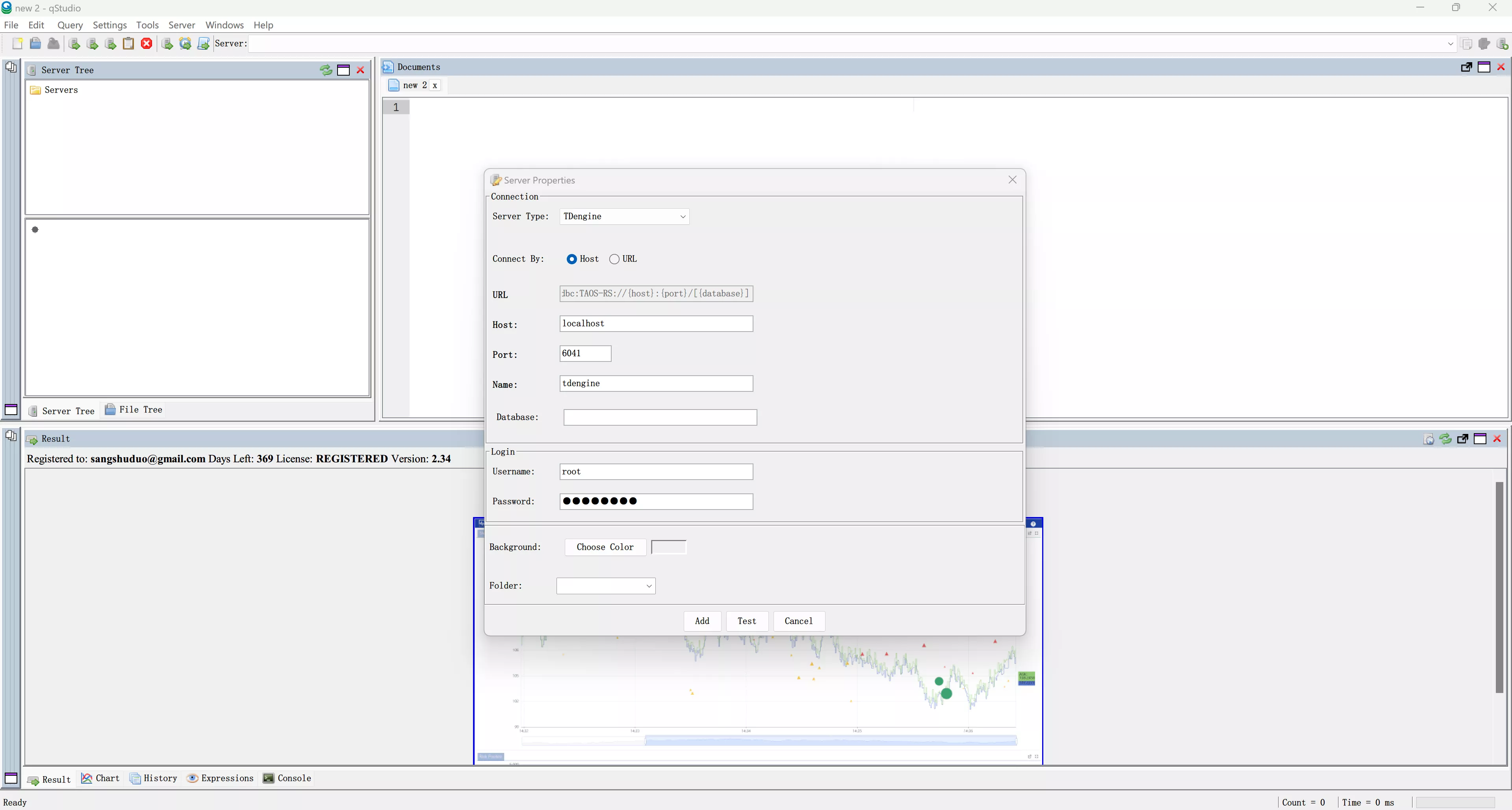Create a new document using the toolbar icon

click(x=17, y=43)
